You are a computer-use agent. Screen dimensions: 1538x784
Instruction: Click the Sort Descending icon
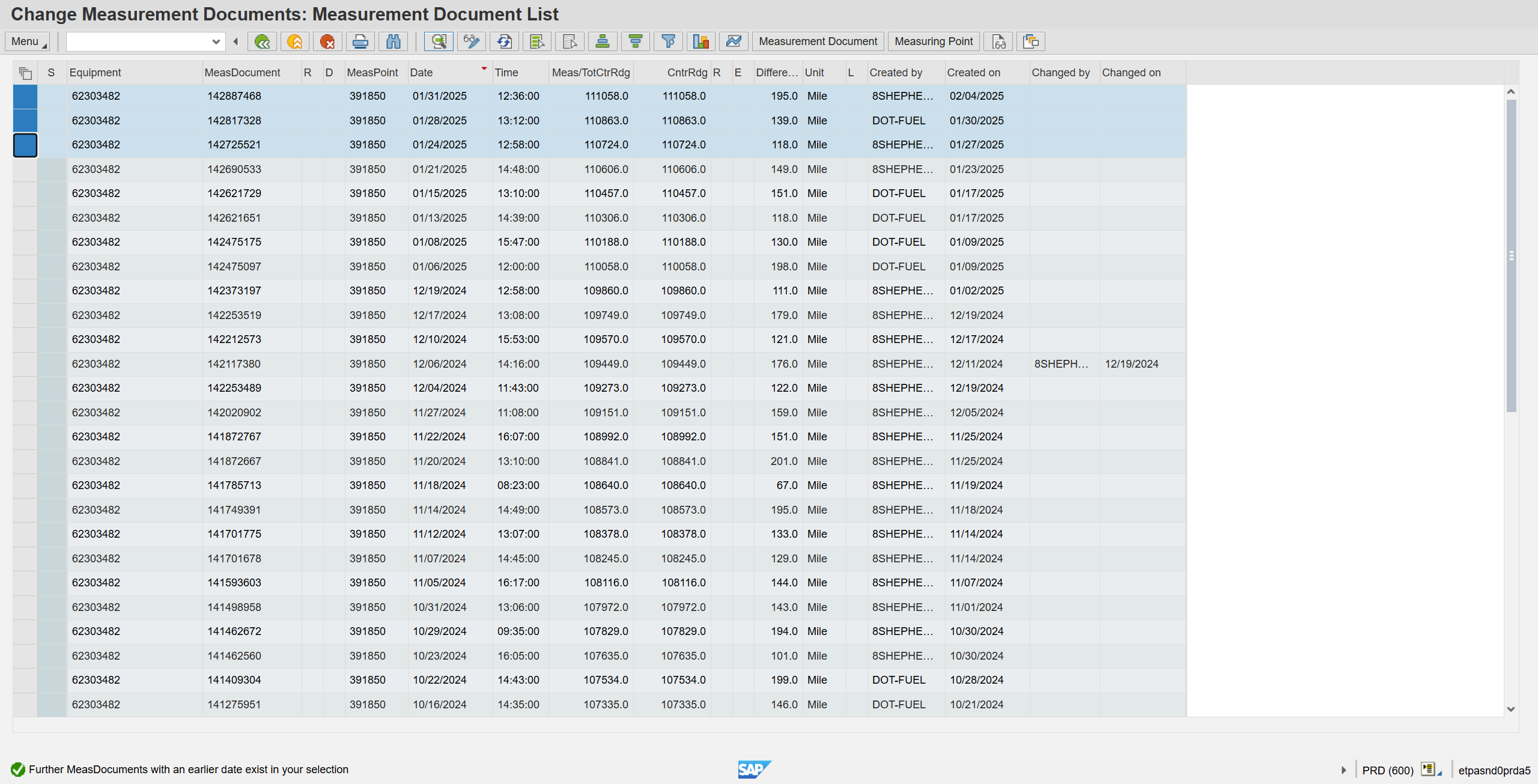(x=636, y=41)
